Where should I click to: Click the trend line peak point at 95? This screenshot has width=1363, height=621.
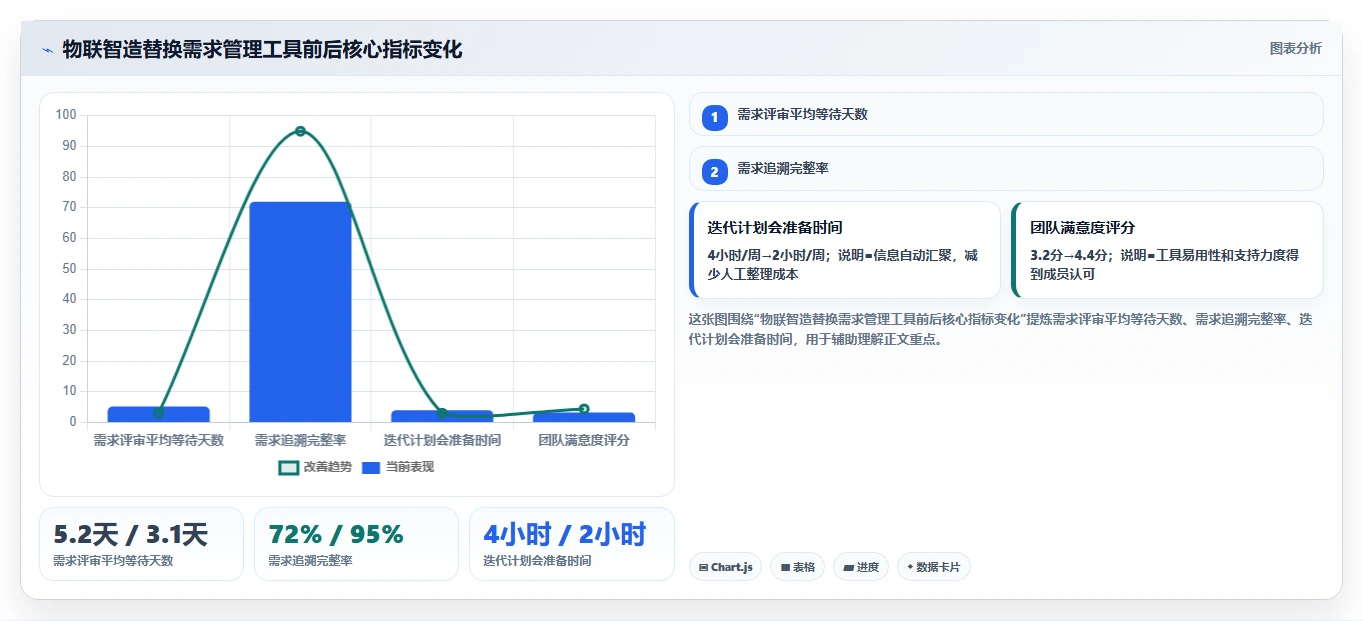coord(300,131)
